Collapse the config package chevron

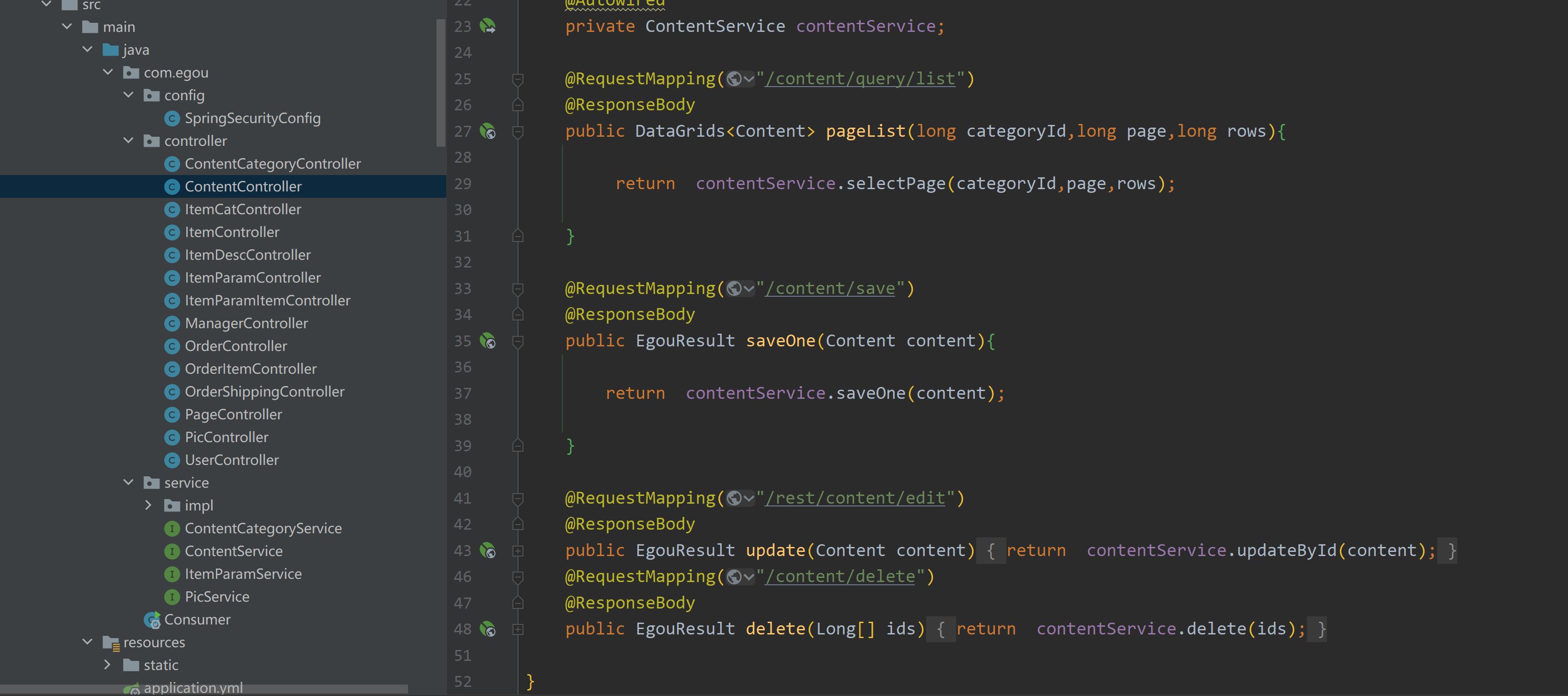click(x=128, y=95)
